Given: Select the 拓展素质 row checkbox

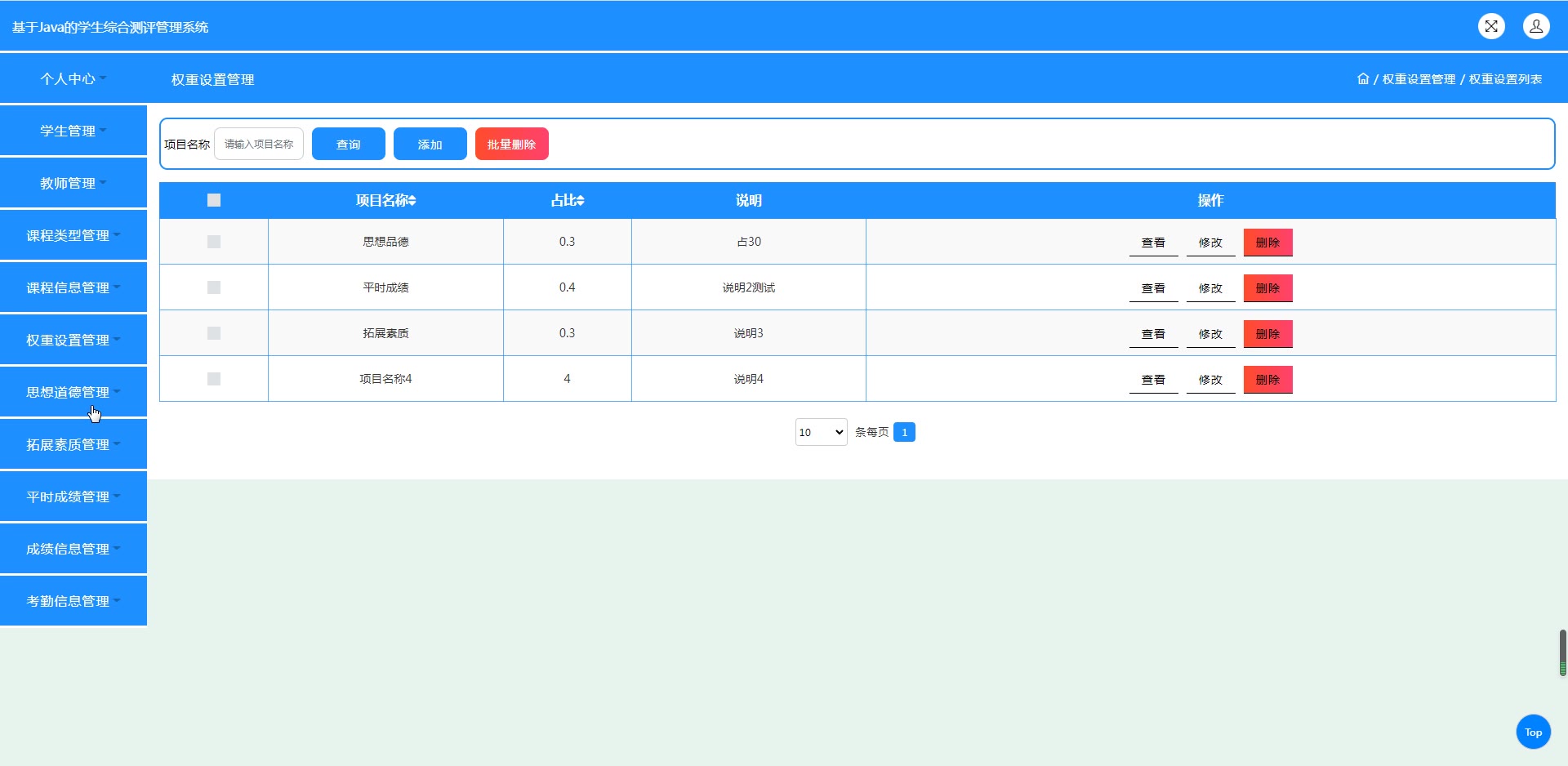Looking at the screenshot, I should click(214, 333).
